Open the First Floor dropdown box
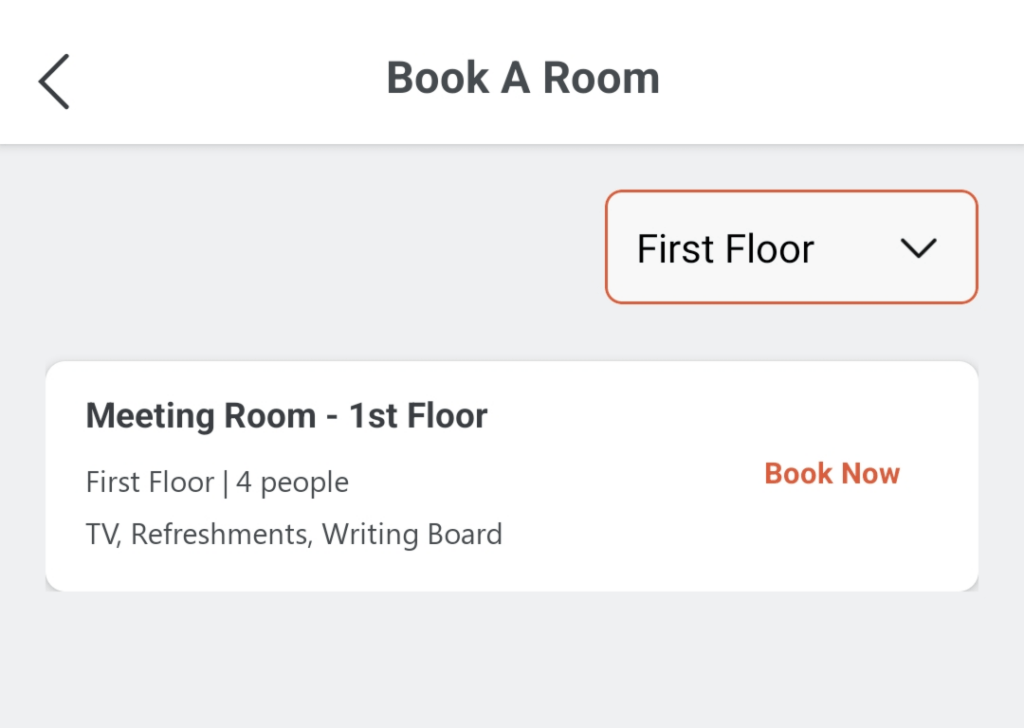Screen dimensions: 1024x728 790,247
